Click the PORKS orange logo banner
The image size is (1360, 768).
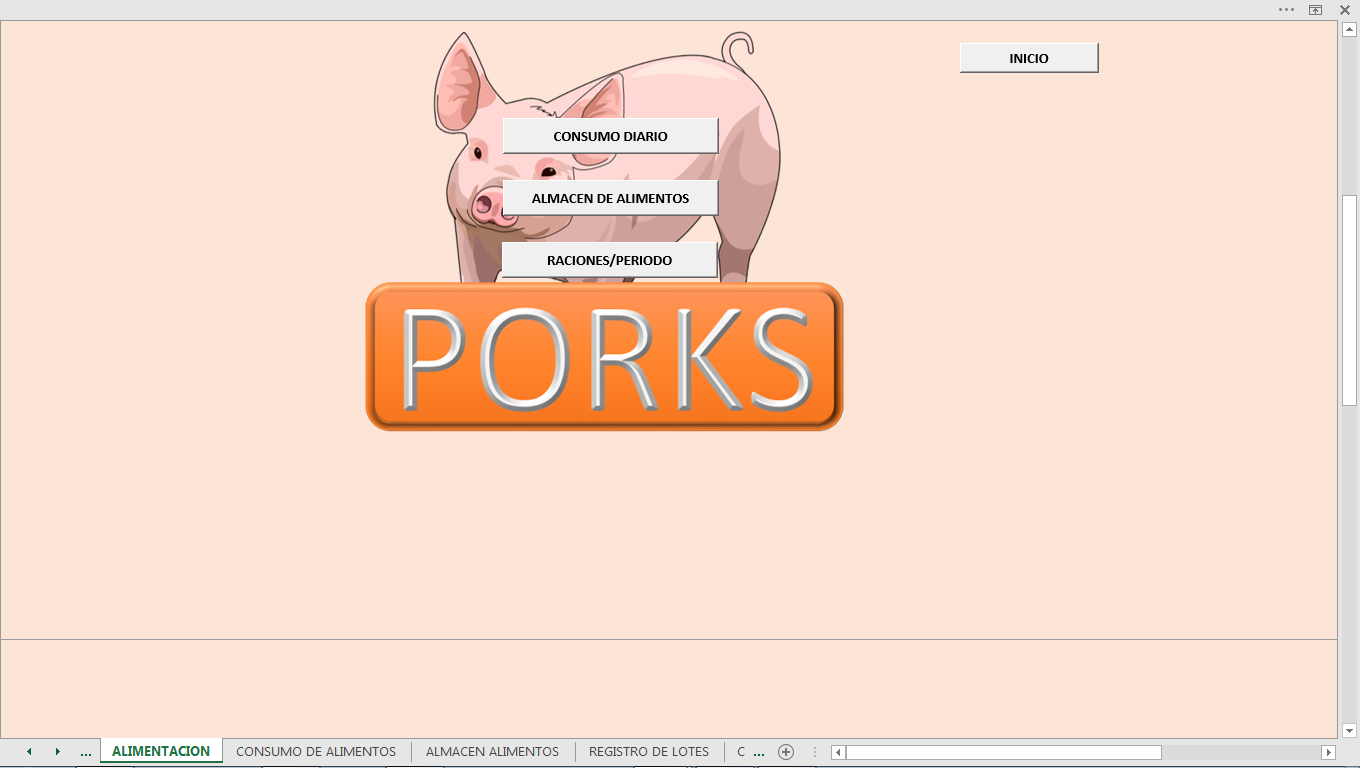[x=604, y=357]
